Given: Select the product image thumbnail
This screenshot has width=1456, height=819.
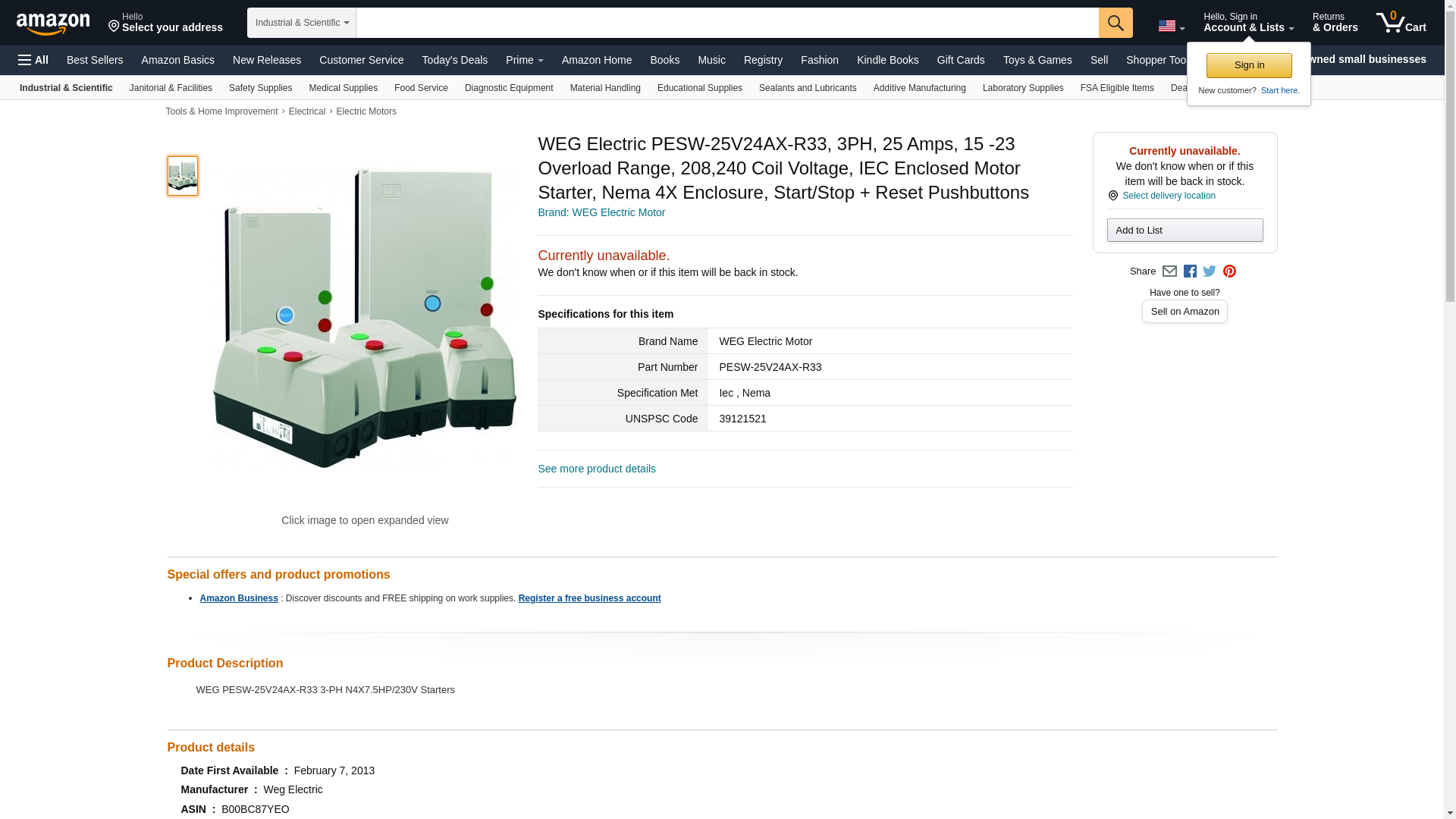Looking at the screenshot, I should pyautogui.click(x=182, y=176).
